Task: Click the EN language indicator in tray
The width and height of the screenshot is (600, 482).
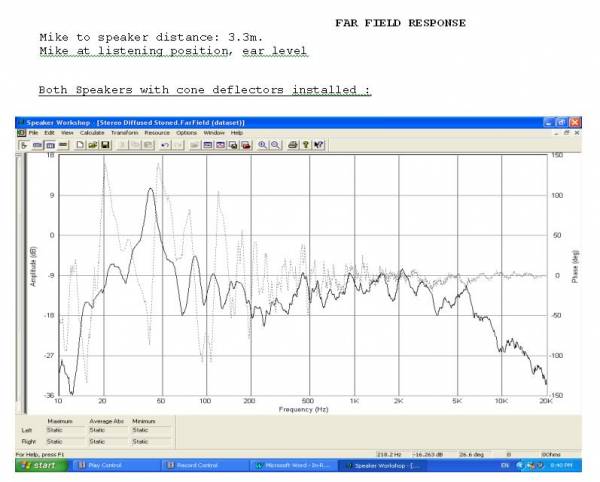Action: (x=505, y=466)
